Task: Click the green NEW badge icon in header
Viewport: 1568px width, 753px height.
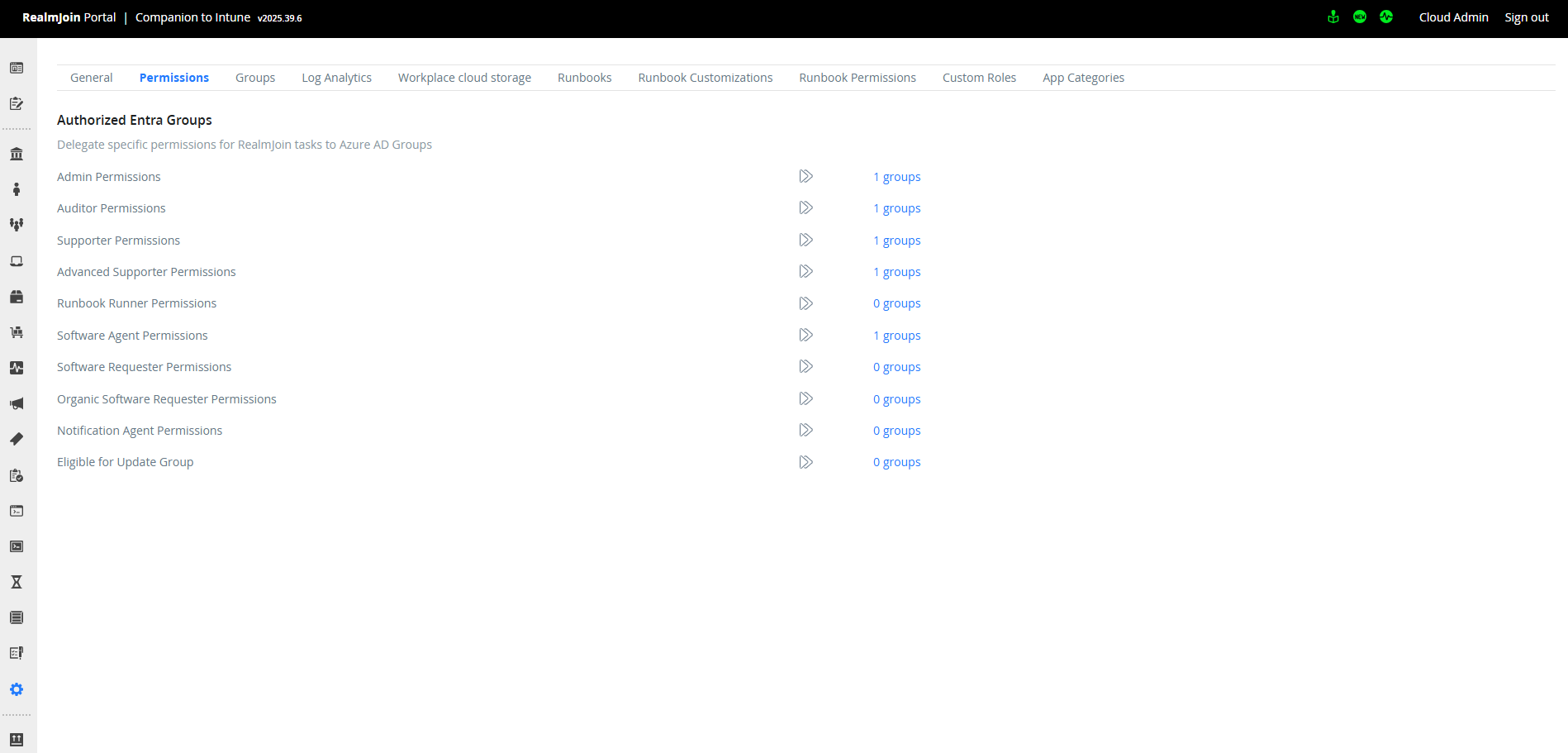Action: pos(1359,17)
